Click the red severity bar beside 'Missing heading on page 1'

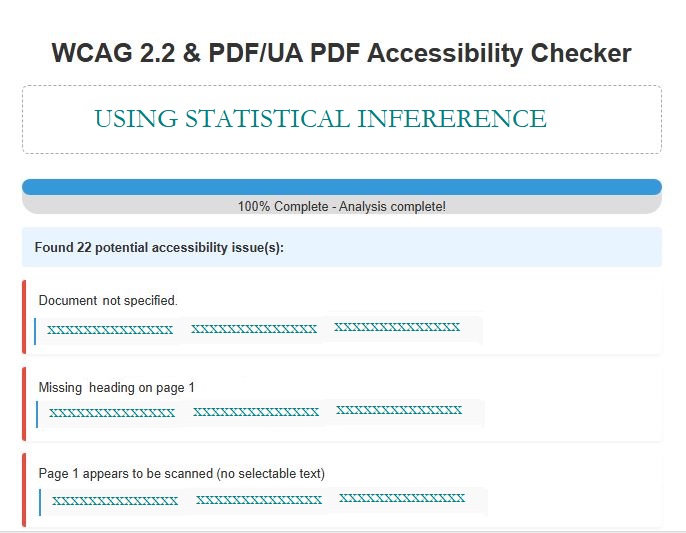coord(24,403)
